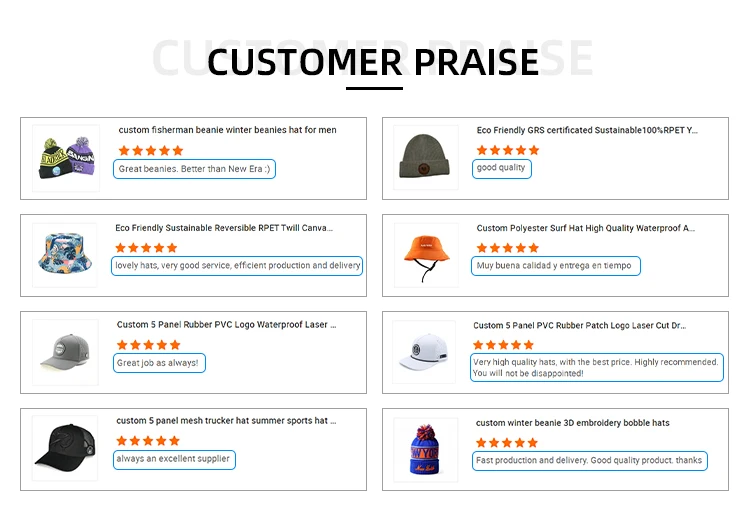
Task: Click star rating under mesh trucker hat
Action: tap(147, 440)
